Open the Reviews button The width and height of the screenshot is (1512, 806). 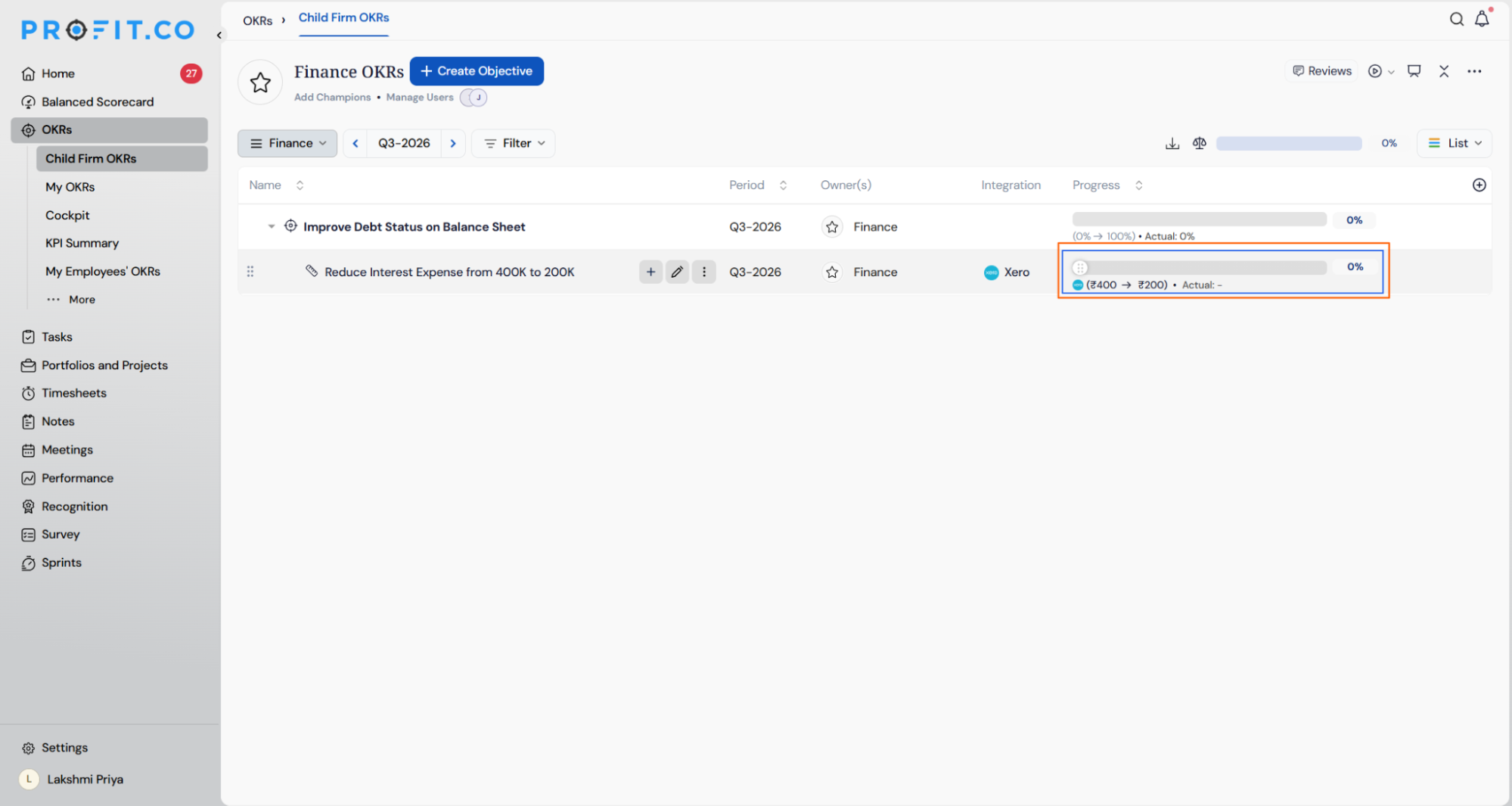[1321, 71]
